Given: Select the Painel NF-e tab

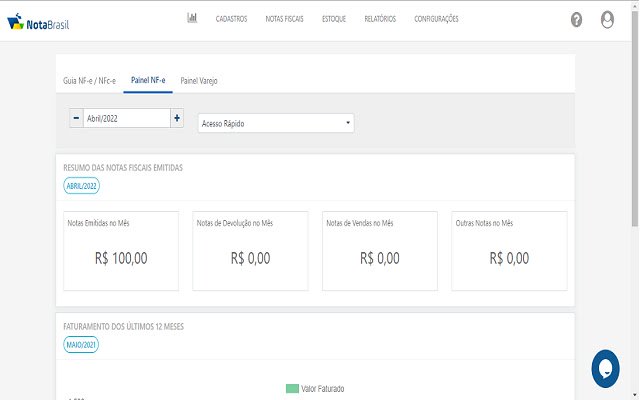Looking at the screenshot, I should pyautogui.click(x=148, y=80).
